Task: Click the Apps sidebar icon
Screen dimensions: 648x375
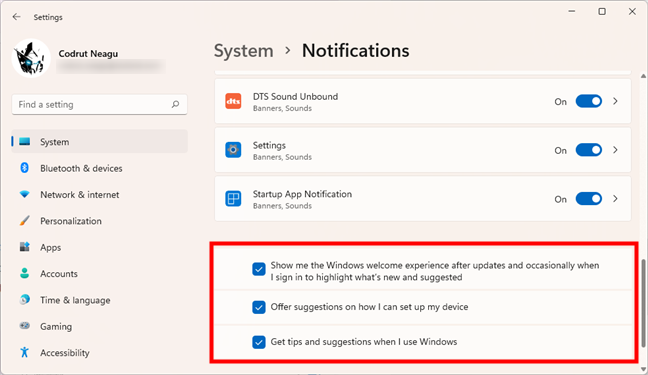Action: 25,247
